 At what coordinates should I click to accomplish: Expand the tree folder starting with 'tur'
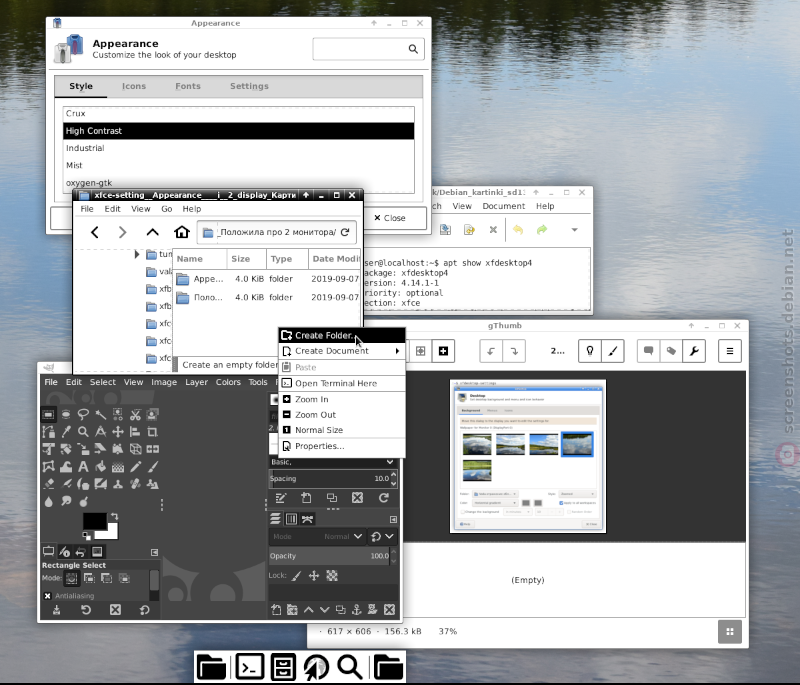pos(136,254)
